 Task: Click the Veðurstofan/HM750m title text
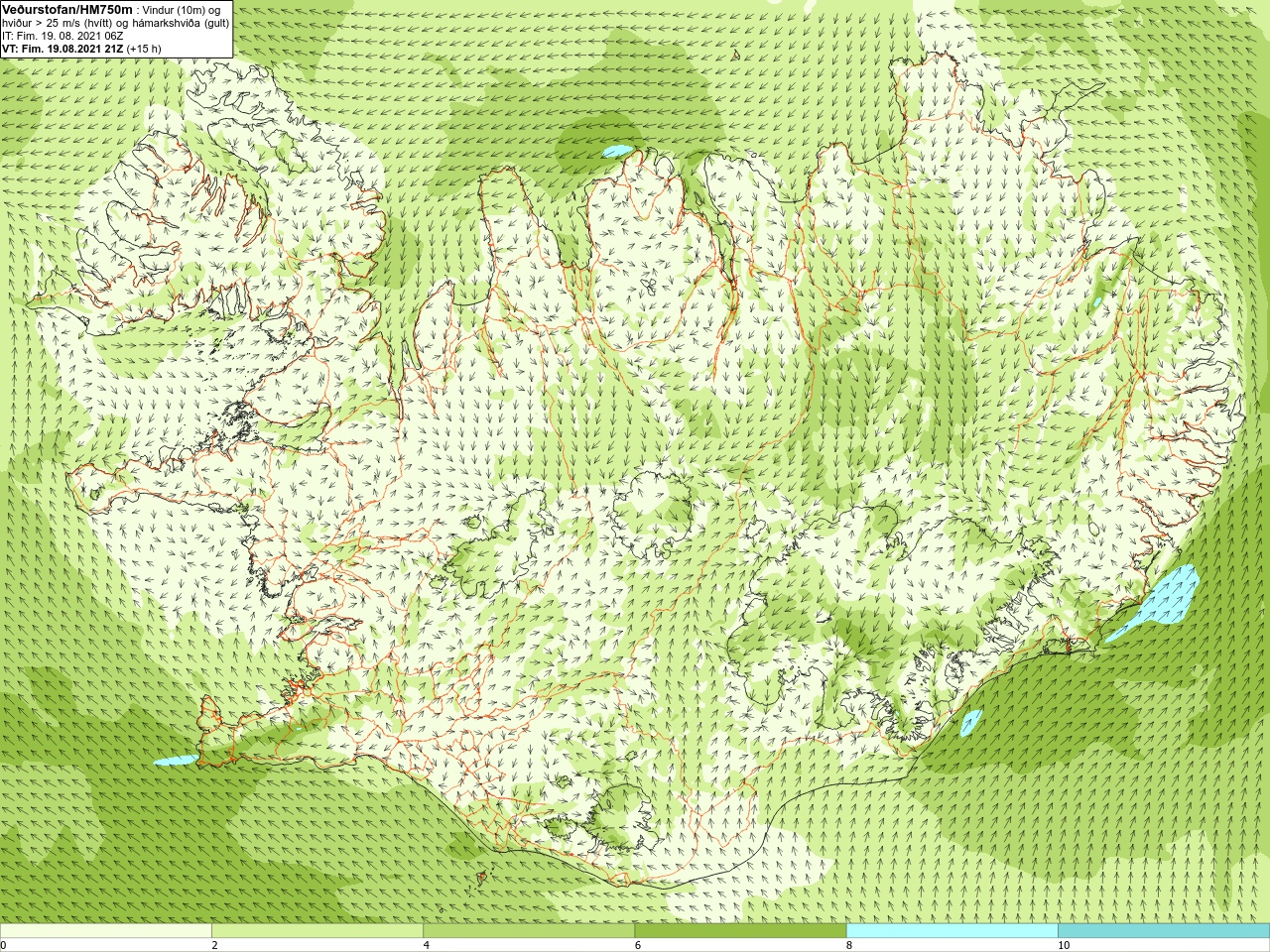coord(68,9)
